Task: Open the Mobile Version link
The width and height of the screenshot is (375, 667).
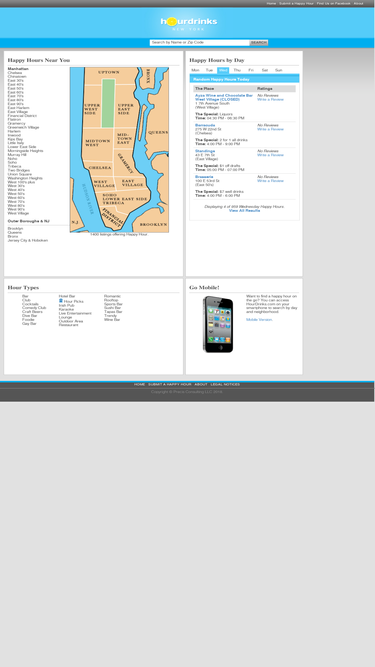Action: point(259,319)
